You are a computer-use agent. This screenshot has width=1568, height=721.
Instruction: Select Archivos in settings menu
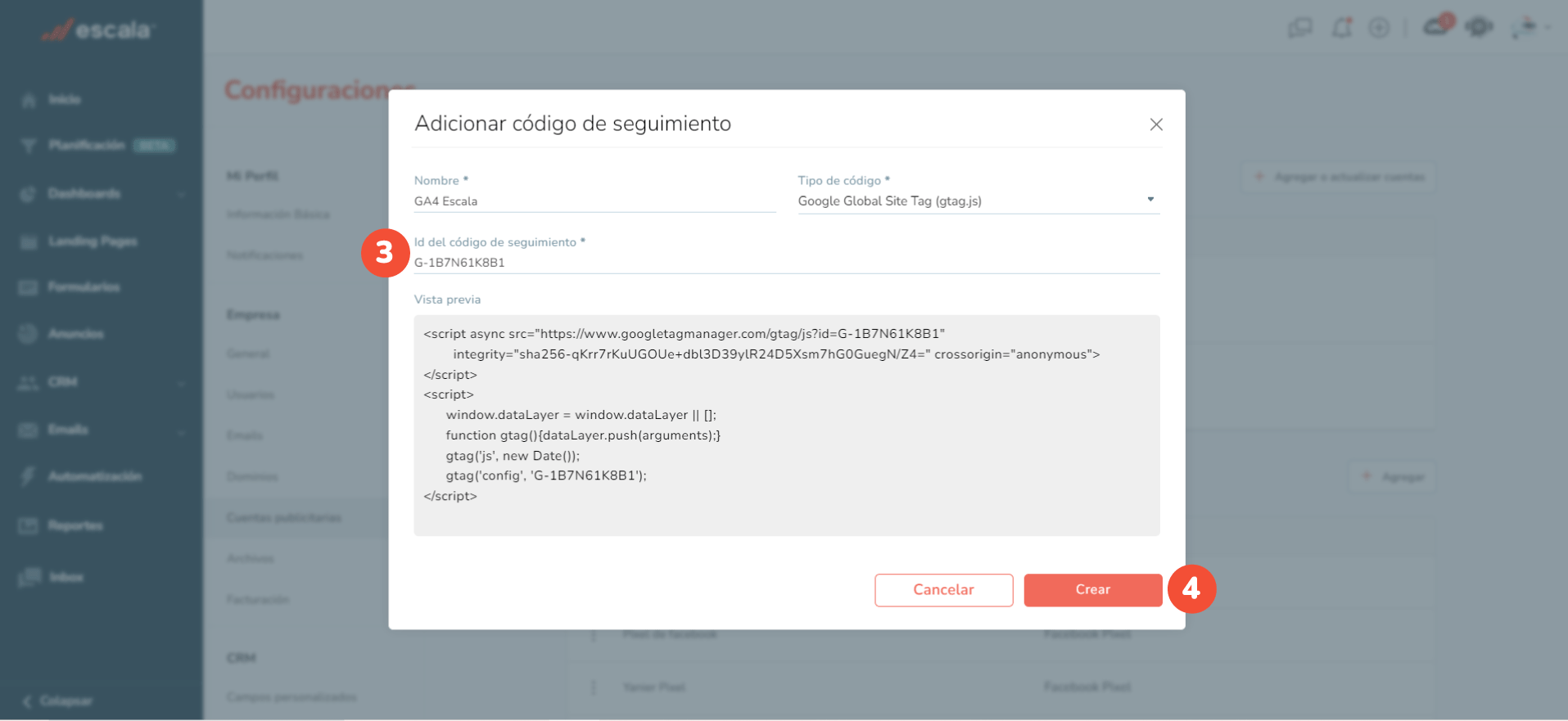(251, 558)
